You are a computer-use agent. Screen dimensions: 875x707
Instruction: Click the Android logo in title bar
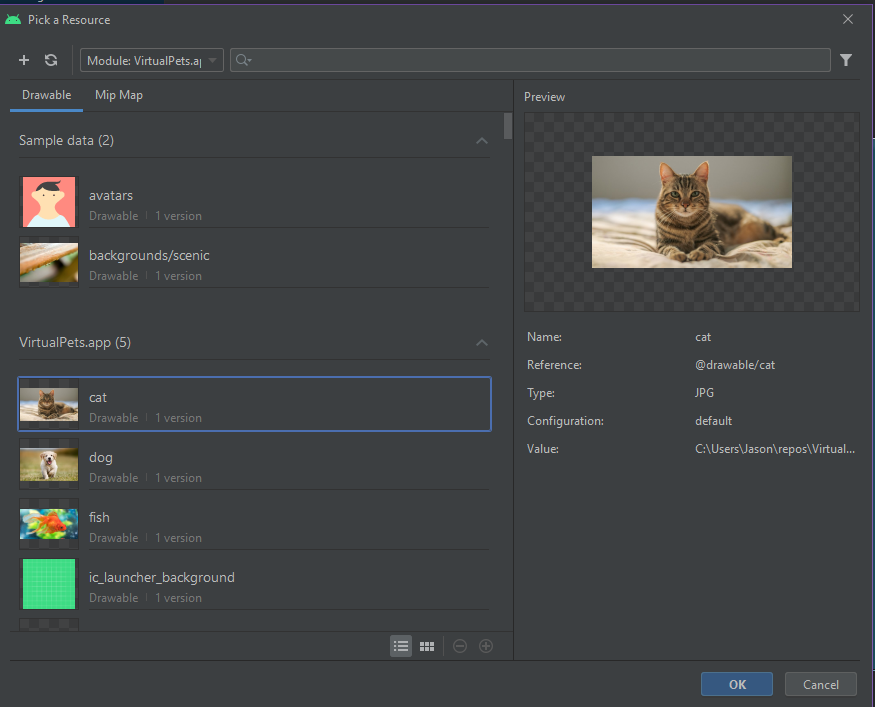coord(13,19)
